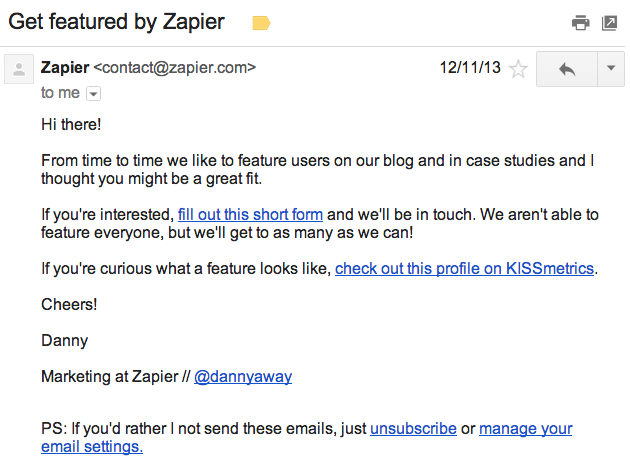Viewport: 630px width, 461px height.
Task: Click the 12/11/13 message date
Action: pyautogui.click(x=468, y=68)
